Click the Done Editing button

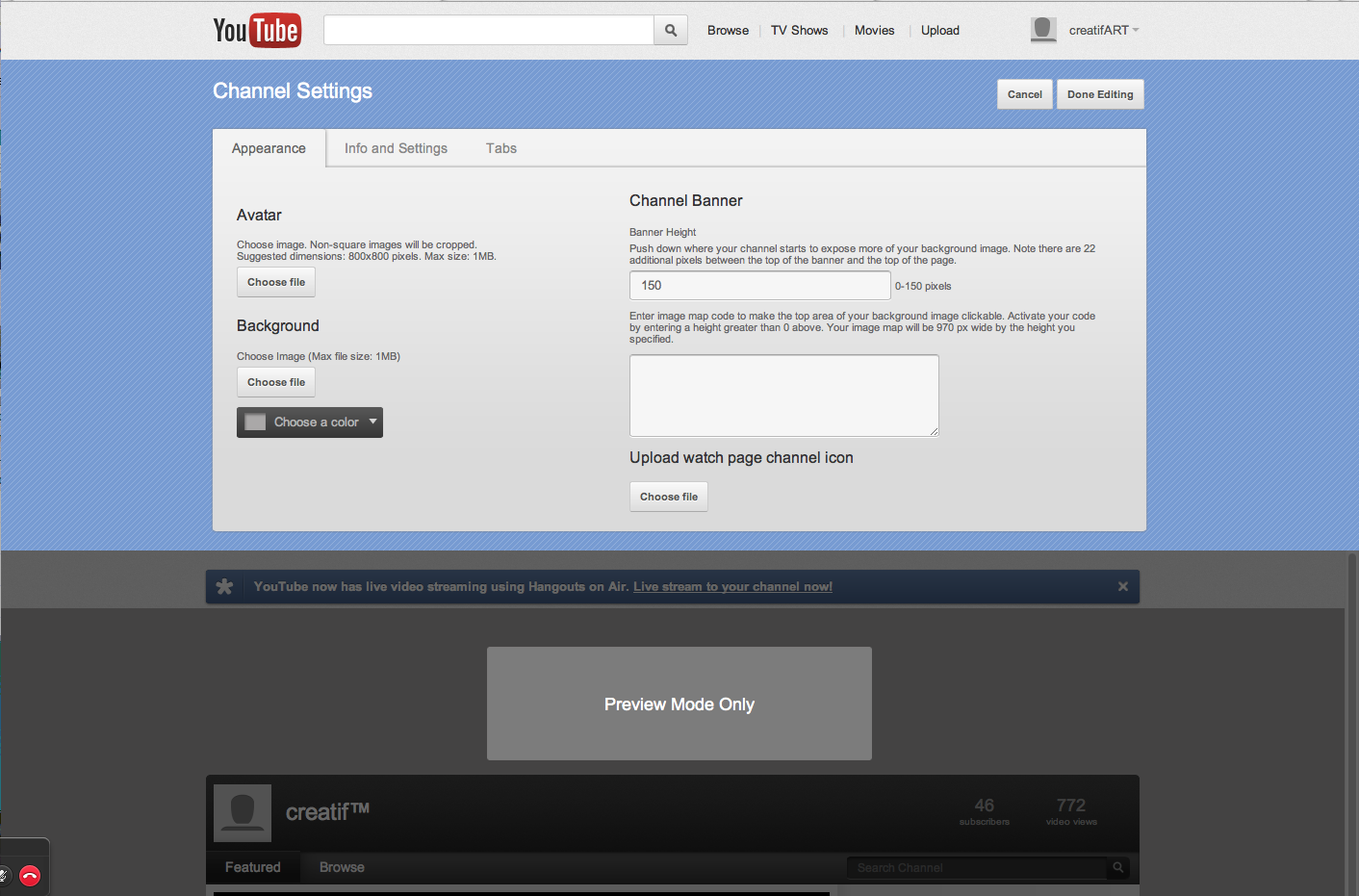tap(1100, 94)
